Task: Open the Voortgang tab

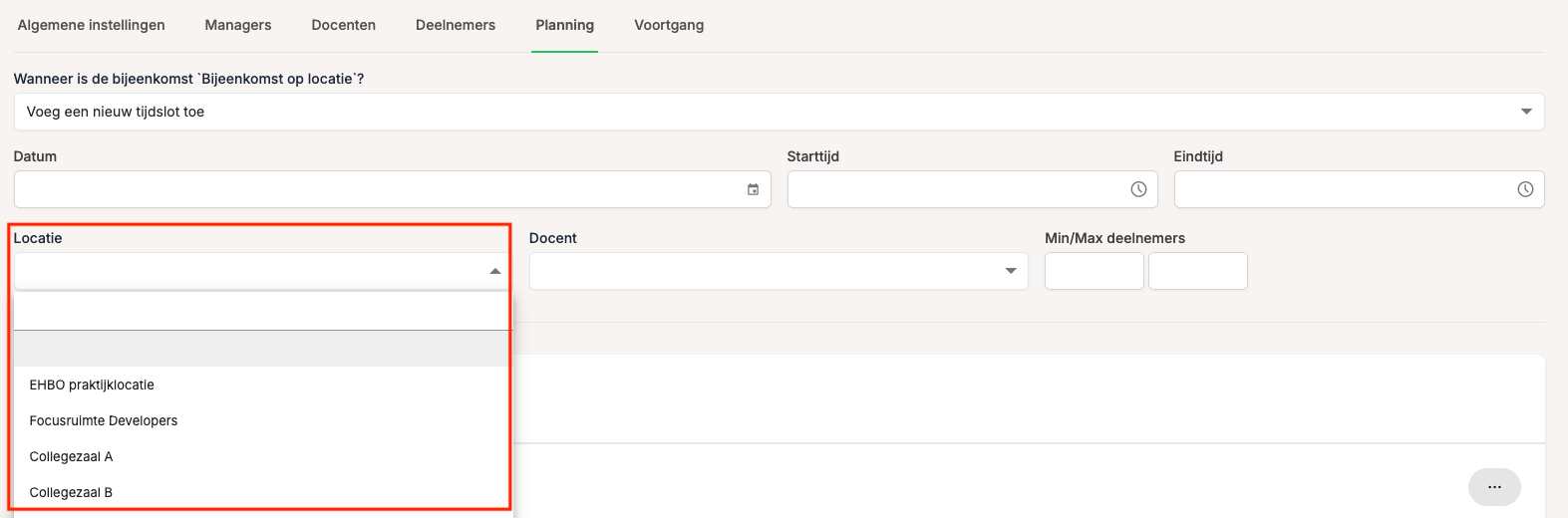Action: coord(669,25)
